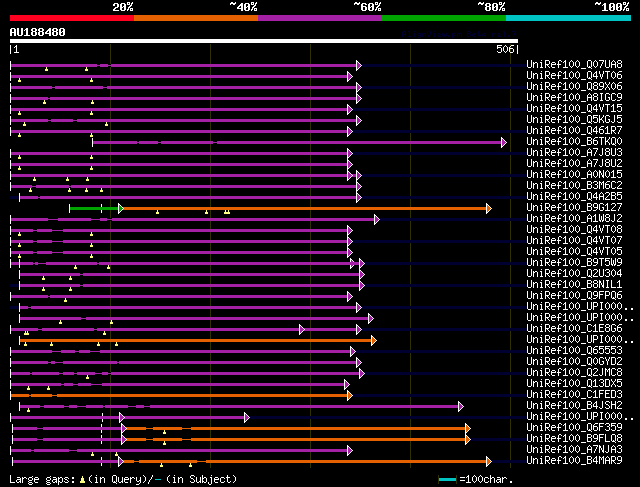This screenshot has width=640, height=487.
Task: Open hit UniRef100_Q89X06
Action: (x=574, y=87)
